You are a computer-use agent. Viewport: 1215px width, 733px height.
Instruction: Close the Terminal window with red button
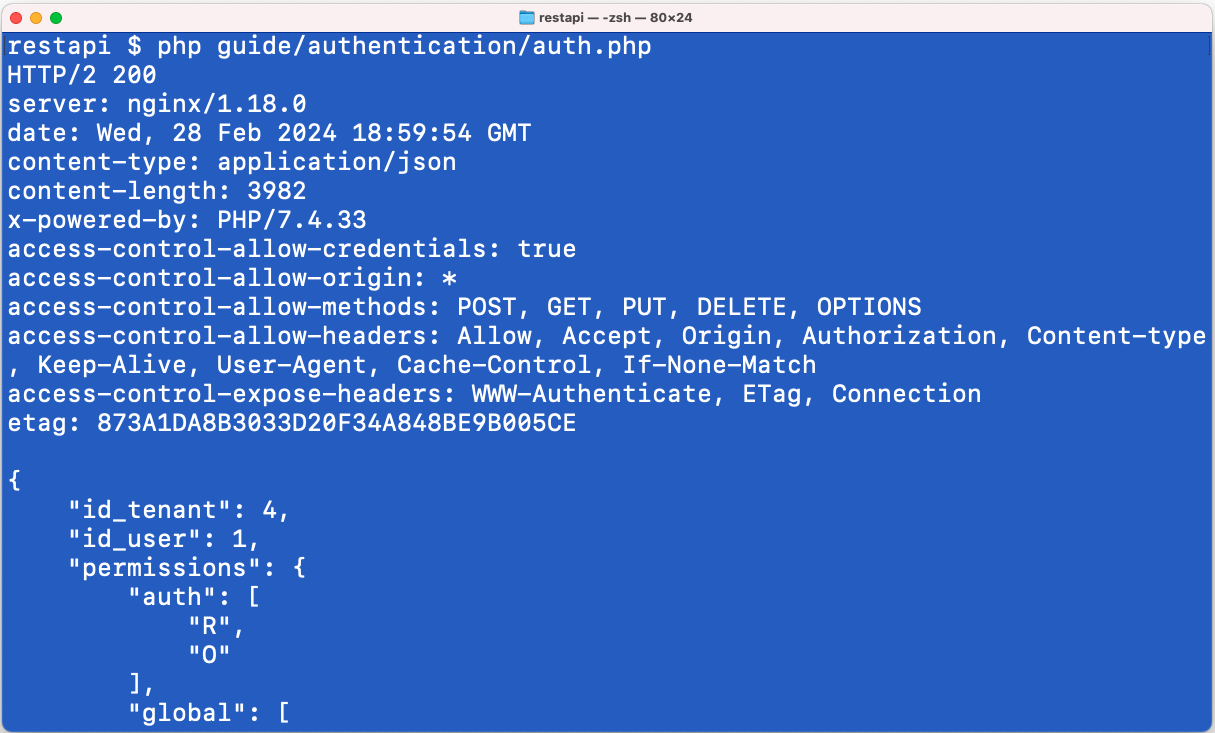click(x=16, y=18)
